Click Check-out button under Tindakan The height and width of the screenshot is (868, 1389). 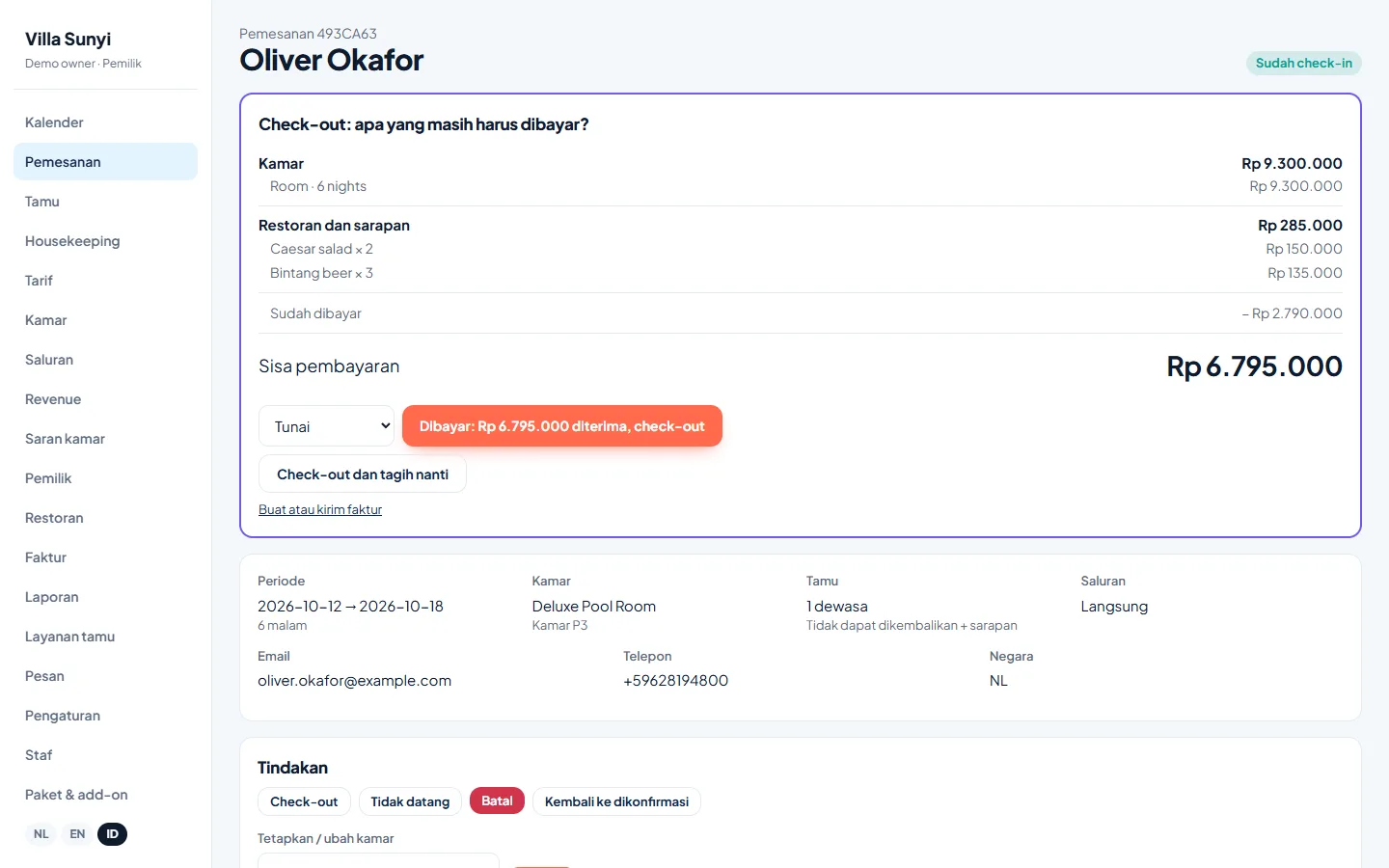[x=304, y=801]
